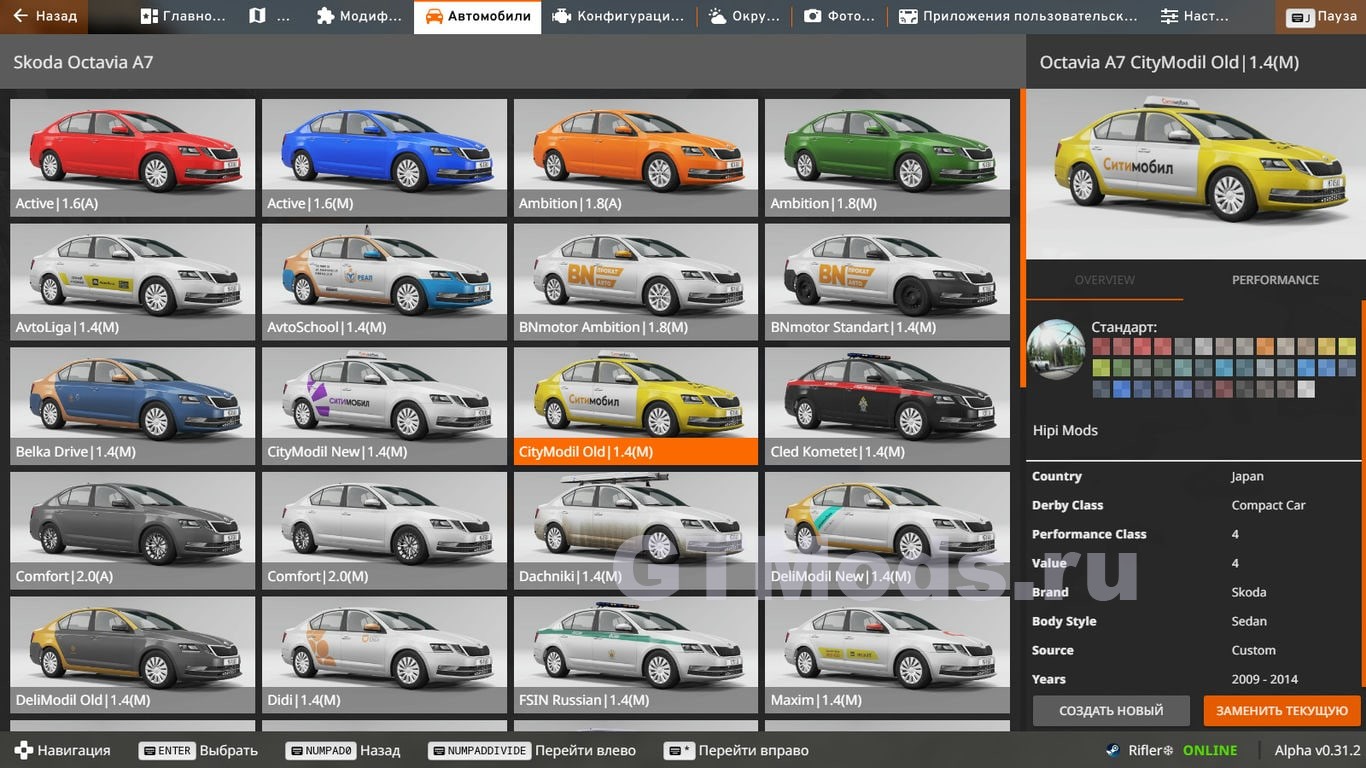
Task: Click the Years value 2009 - 2014
Action: tap(1264, 679)
